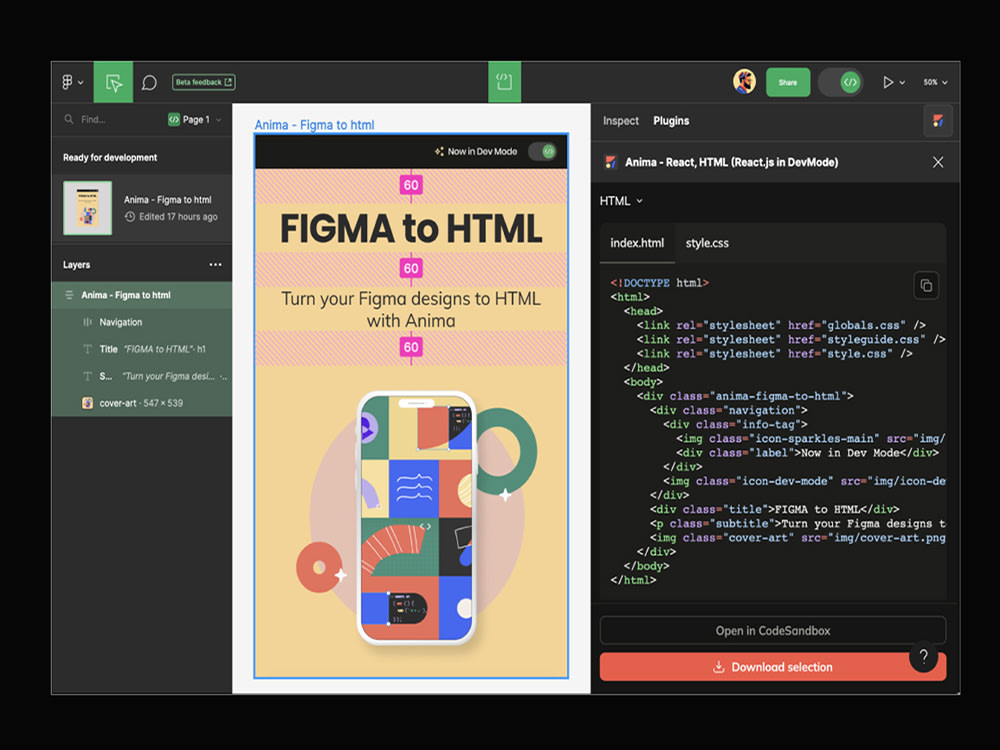Click the div class navigation line
The image size is (1000, 750).
pos(728,410)
